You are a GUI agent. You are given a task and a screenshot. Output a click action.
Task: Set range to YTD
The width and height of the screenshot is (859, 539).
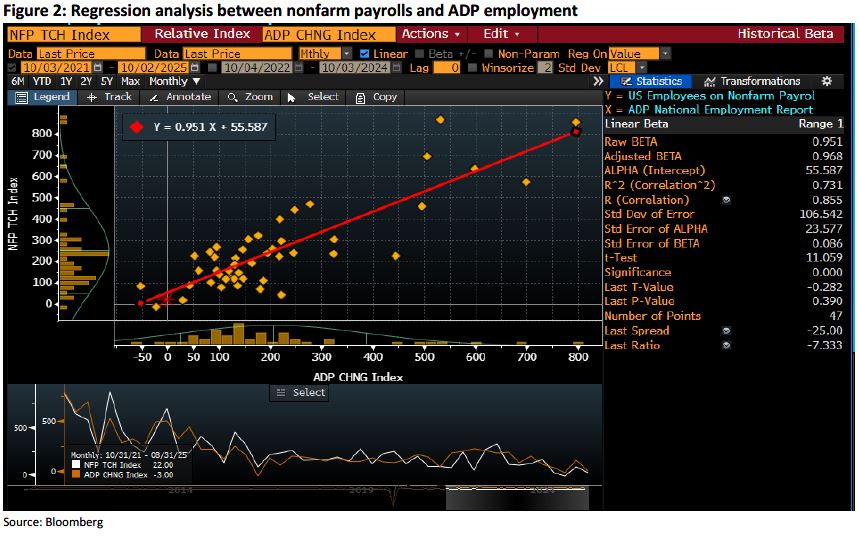pyautogui.click(x=41, y=81)
